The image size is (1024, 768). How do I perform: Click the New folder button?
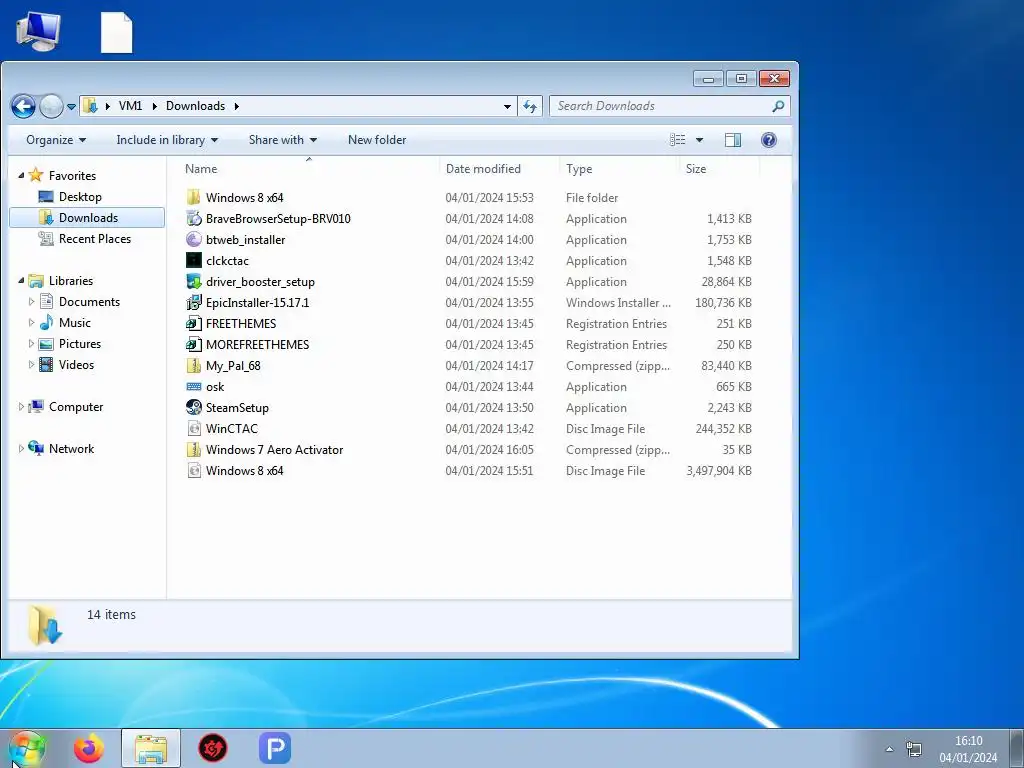click(377, 140)
